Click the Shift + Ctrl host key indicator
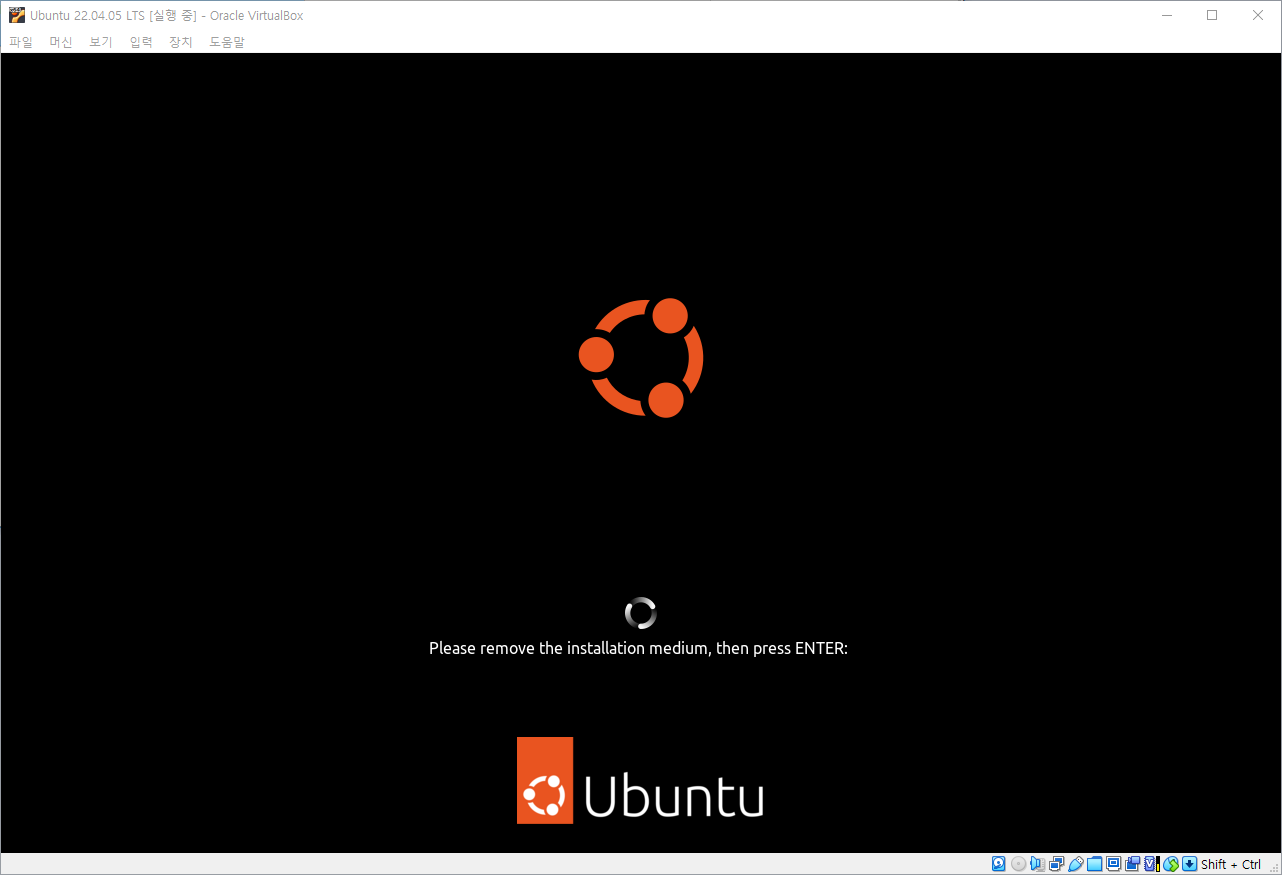Viewport: 1282px width, 875px height. coord(1231,864)
